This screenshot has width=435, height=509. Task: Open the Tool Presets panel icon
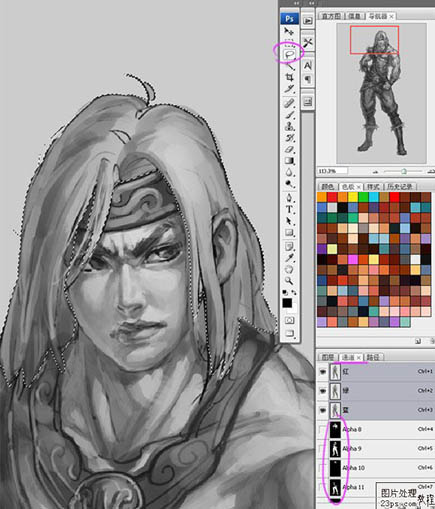point(308,43)
